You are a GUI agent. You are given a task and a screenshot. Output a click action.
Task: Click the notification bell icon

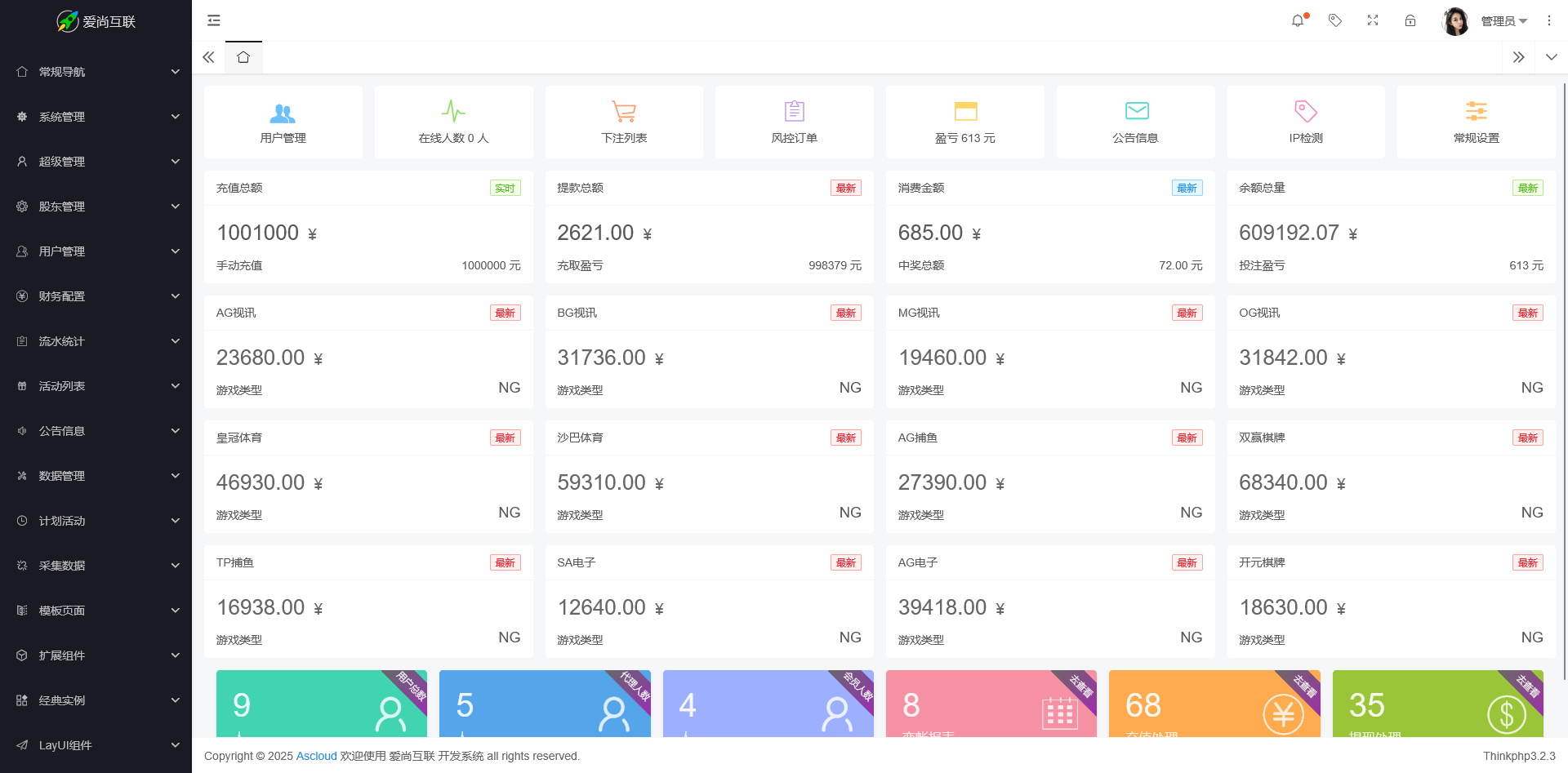(1298, 20)
